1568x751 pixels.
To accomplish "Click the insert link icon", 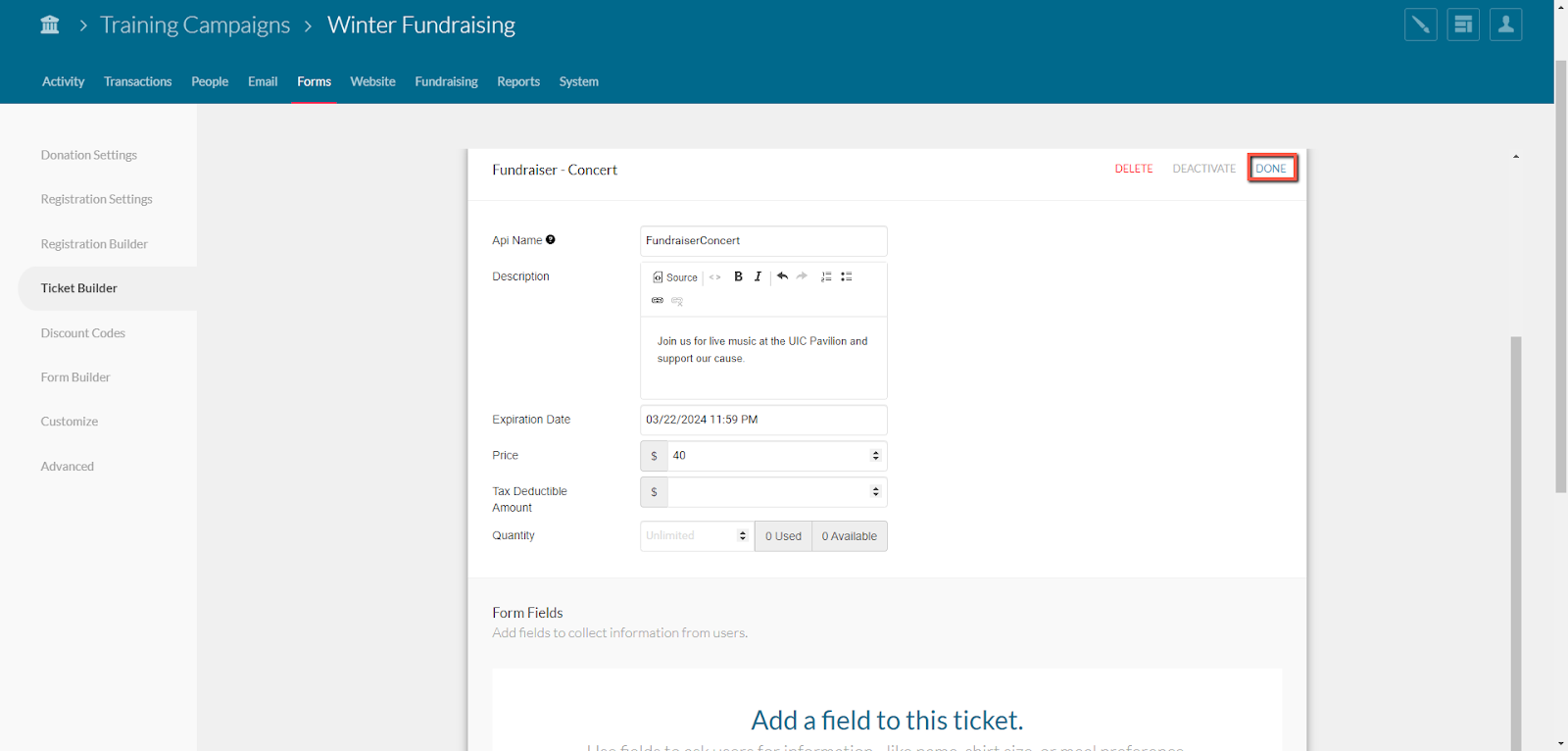I will click(x=658, y=300).
